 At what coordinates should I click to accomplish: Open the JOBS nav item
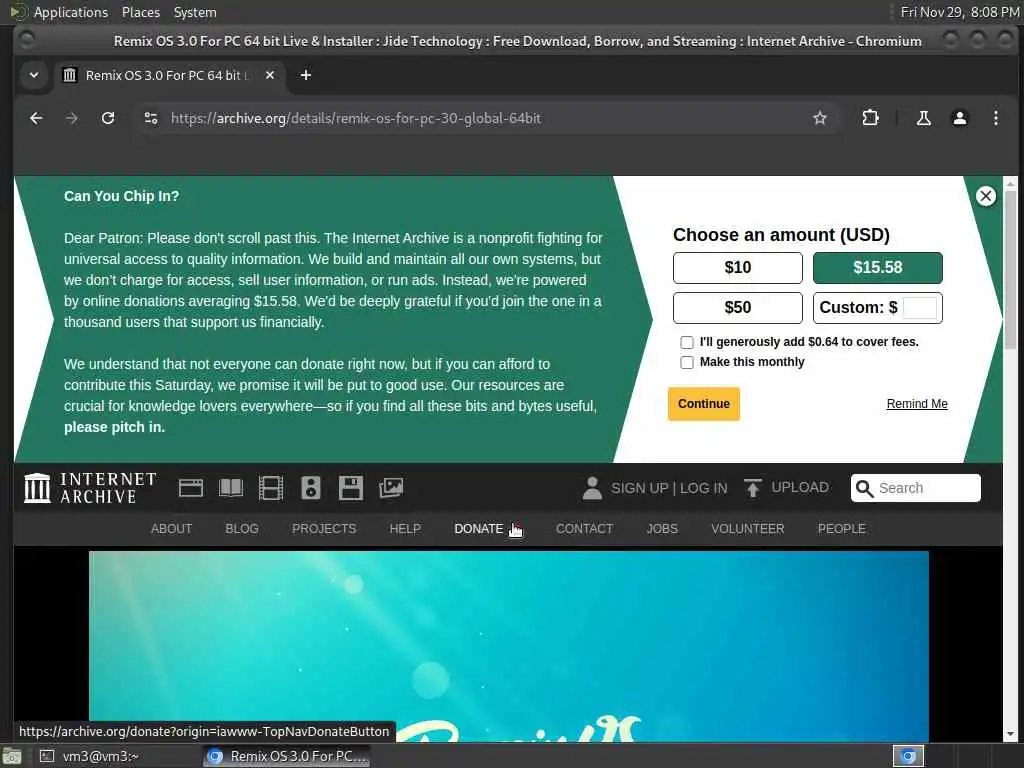[662, 529]
